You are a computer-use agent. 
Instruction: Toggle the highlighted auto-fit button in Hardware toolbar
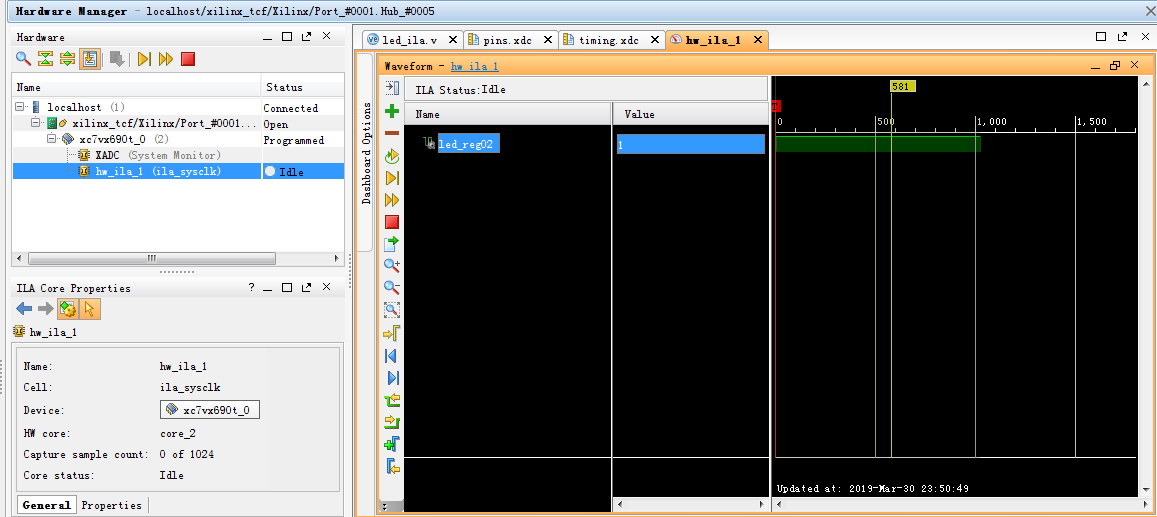pyautogui.click(x=90, y=59)
